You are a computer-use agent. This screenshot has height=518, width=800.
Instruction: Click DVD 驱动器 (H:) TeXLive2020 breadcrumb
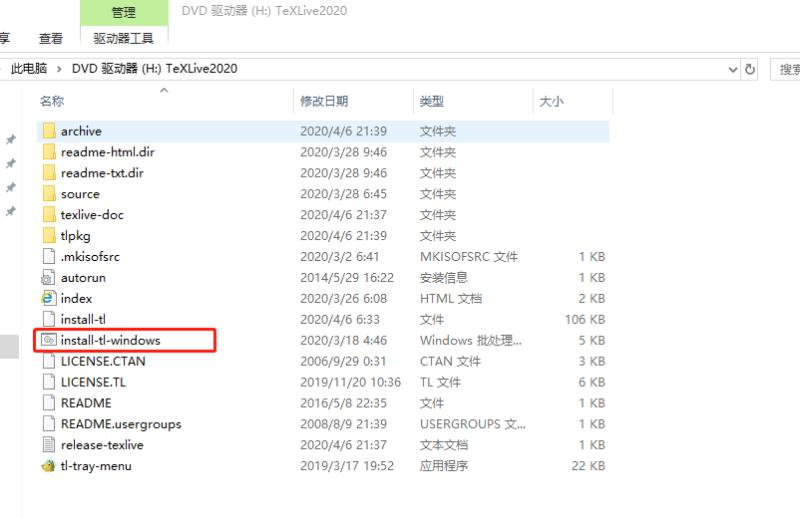(x=155, y=69)
